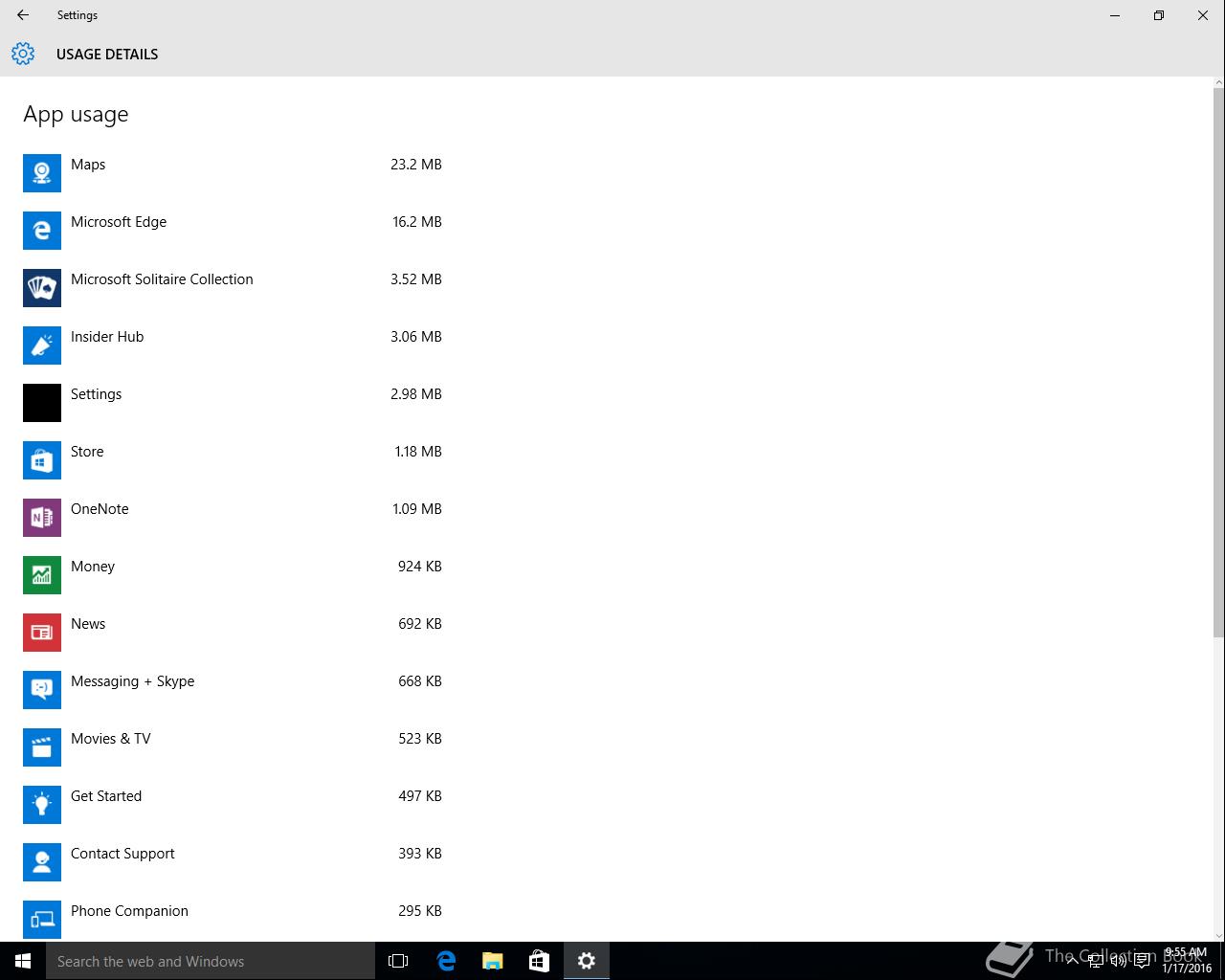1225x980 pixels.
Task: Select the Movies & TV label
Action: 111,739
